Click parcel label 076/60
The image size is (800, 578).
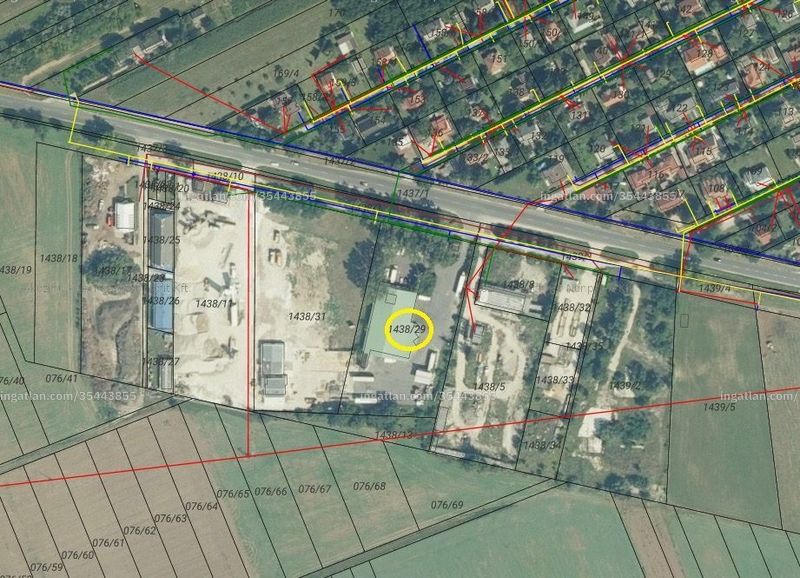[x=78, y=555]
